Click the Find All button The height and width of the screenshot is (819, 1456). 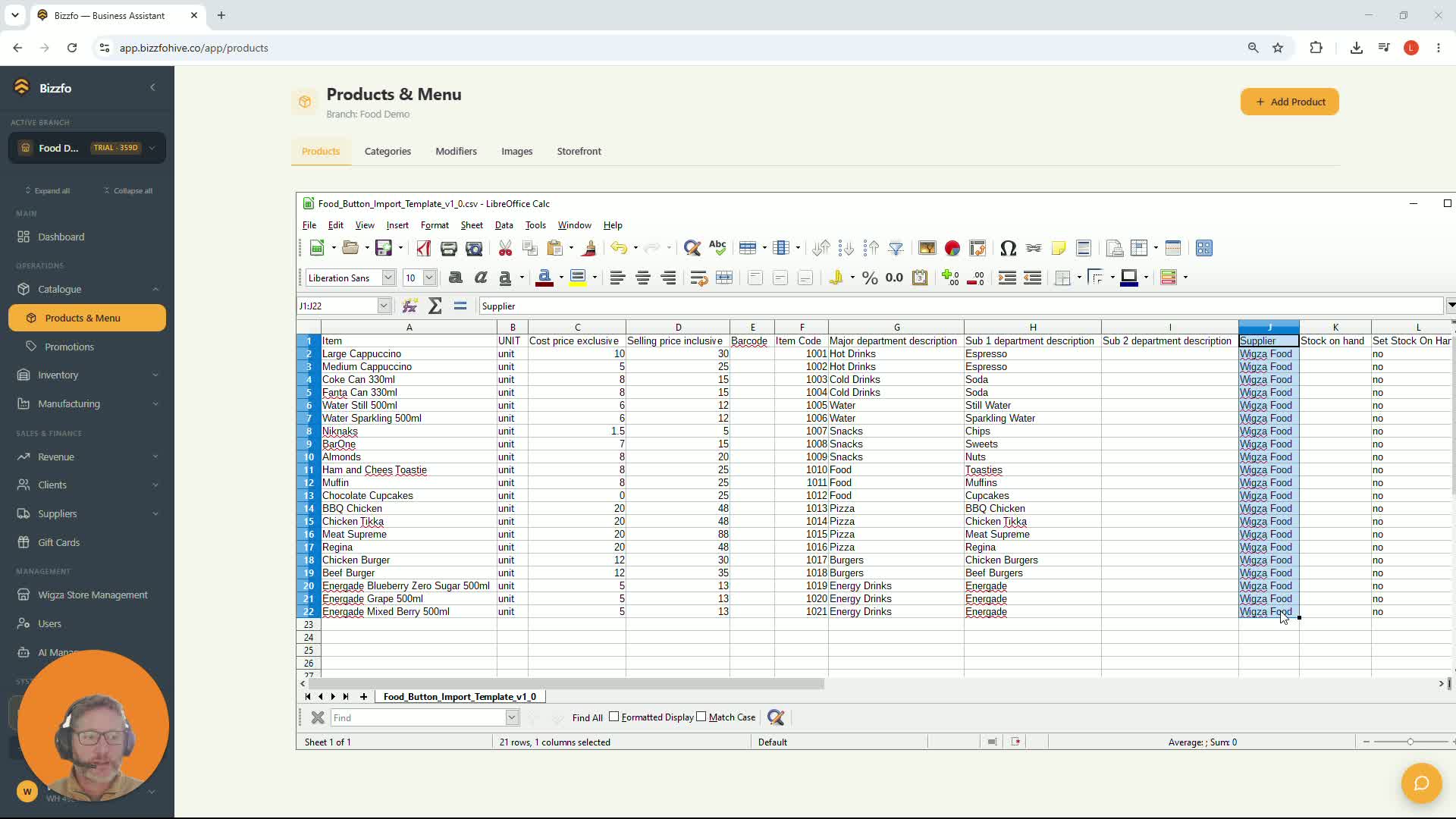tap(587, 717)
